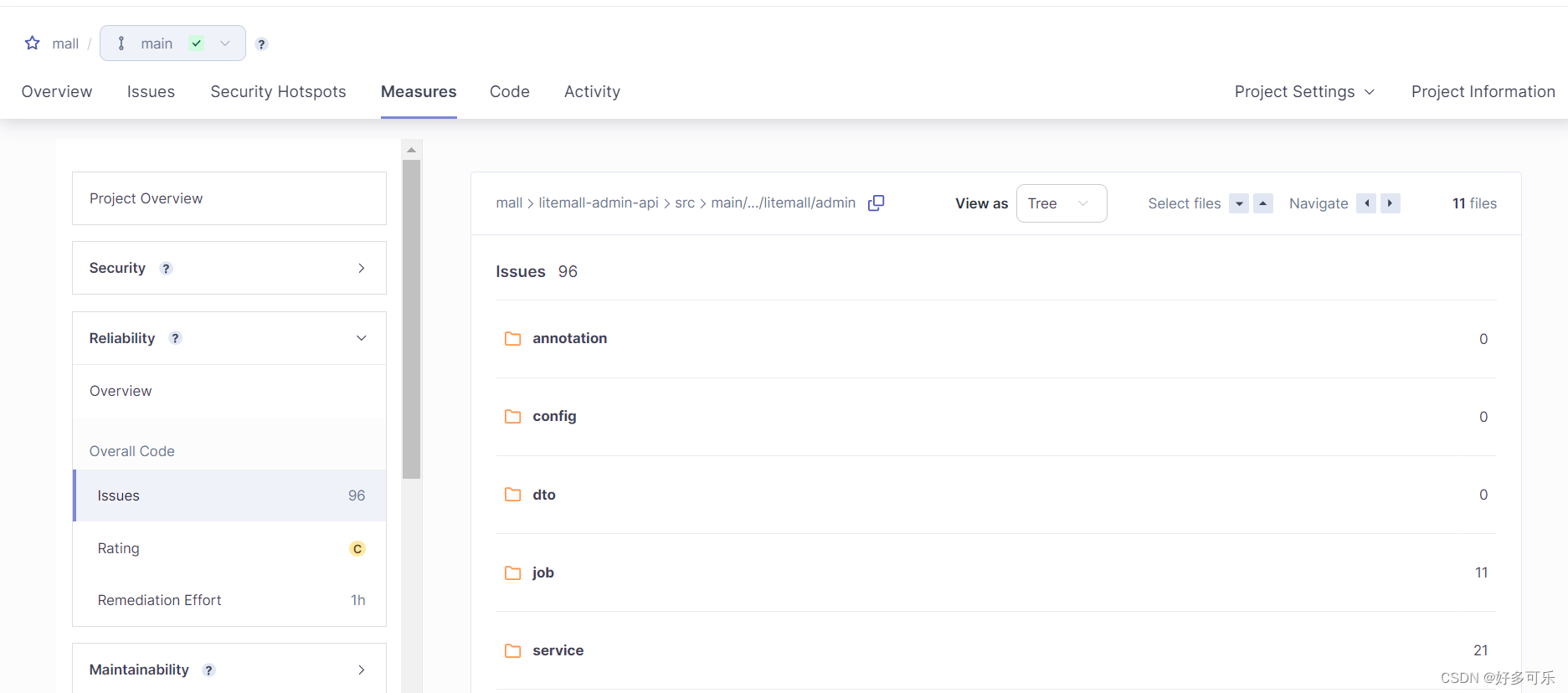Image resolution: width=1568 pixels, height=693 pixels.
Task: Open the View as Tree dropdown
Action: [1061, 203]
